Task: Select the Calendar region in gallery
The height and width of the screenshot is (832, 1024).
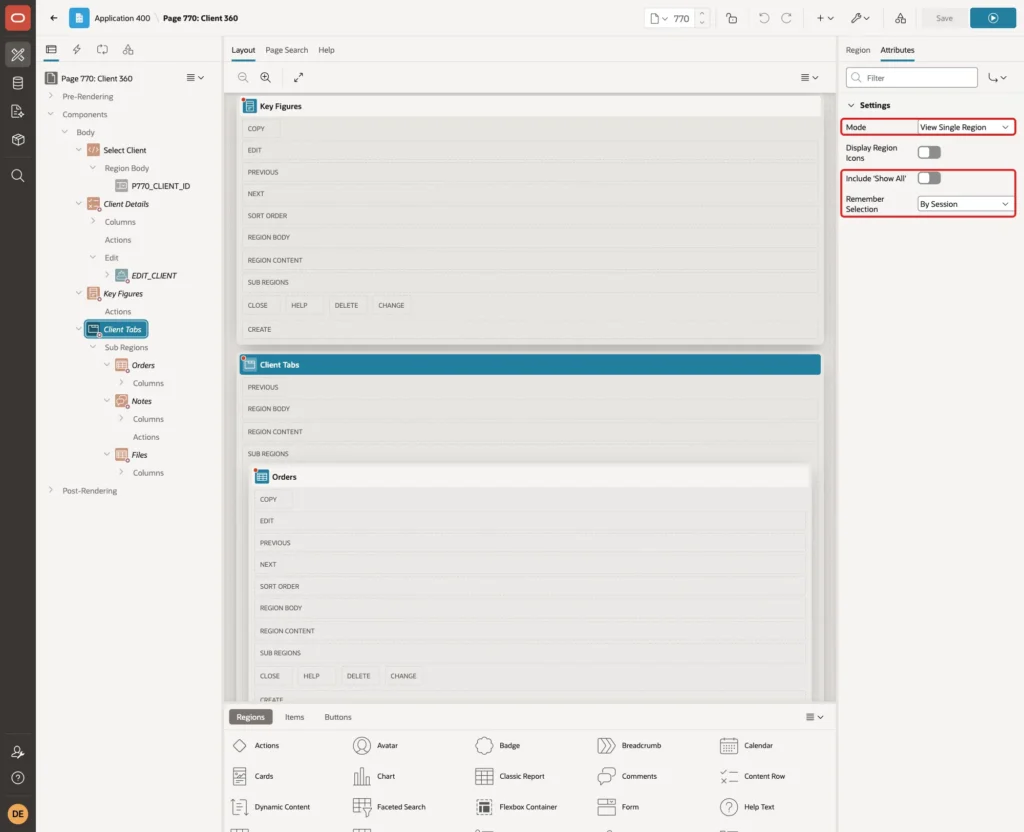Action: 746,745
